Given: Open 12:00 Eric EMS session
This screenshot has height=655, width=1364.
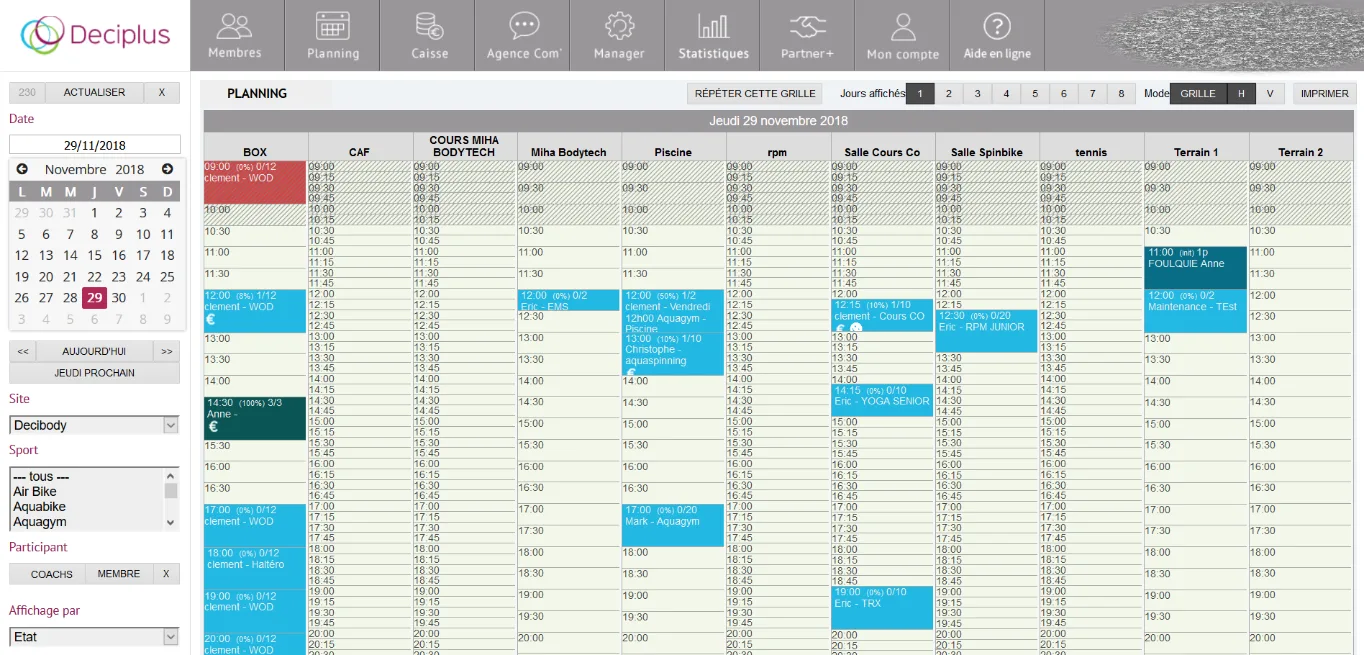Looking at the screenshot, I should (568, 300).
